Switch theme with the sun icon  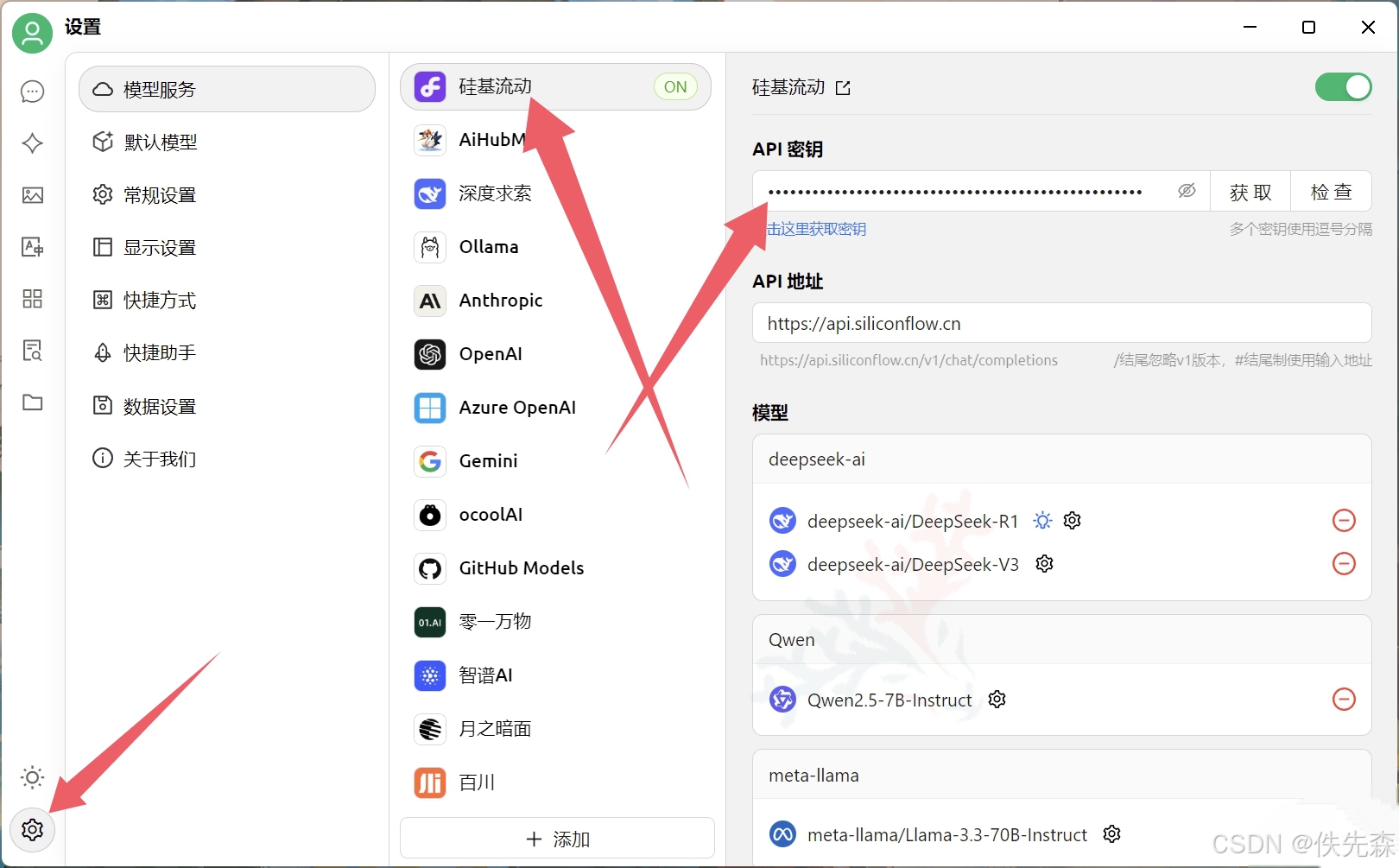(x=32, y=777)
